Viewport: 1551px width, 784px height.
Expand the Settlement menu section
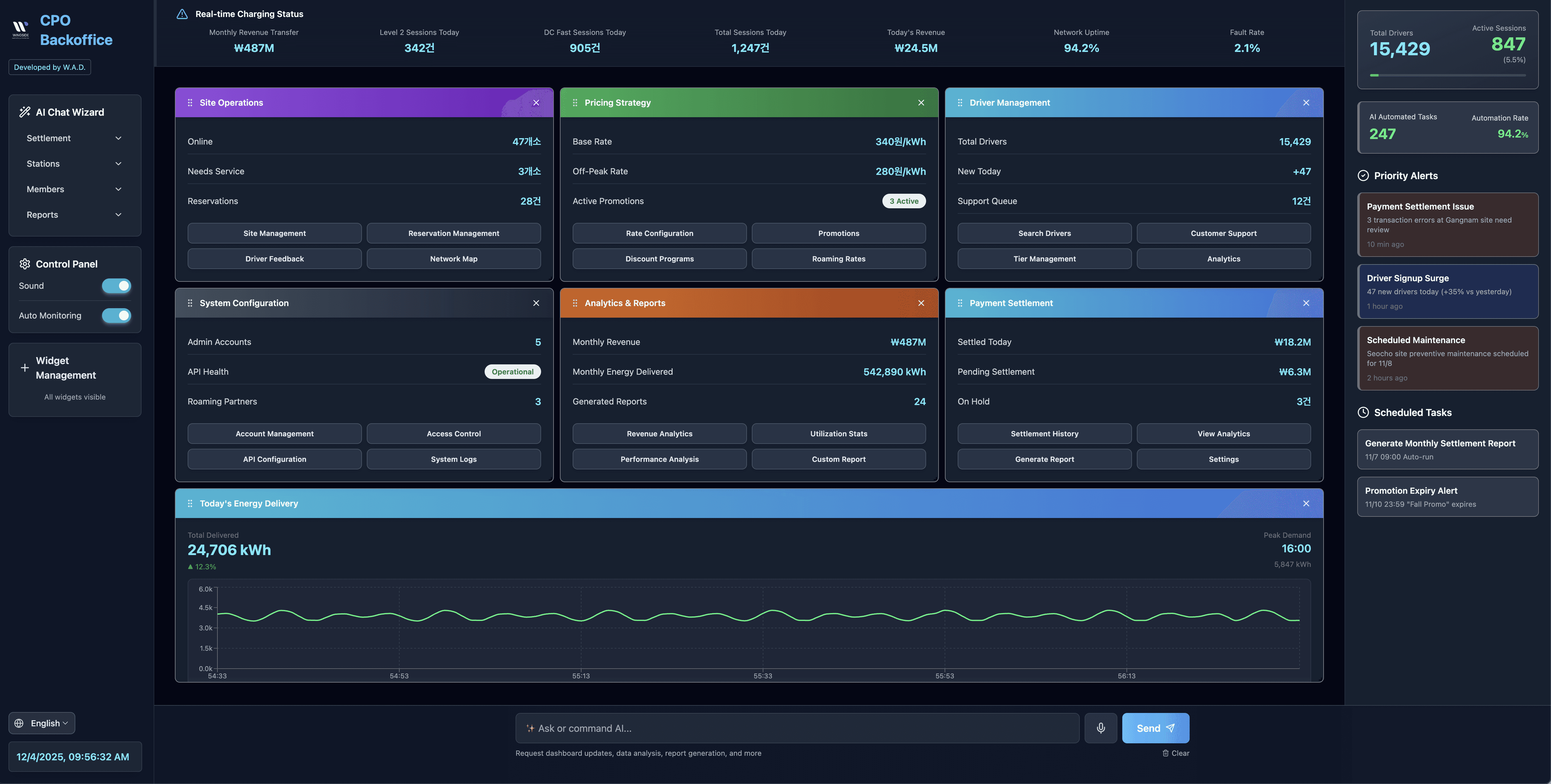point(74,138)
